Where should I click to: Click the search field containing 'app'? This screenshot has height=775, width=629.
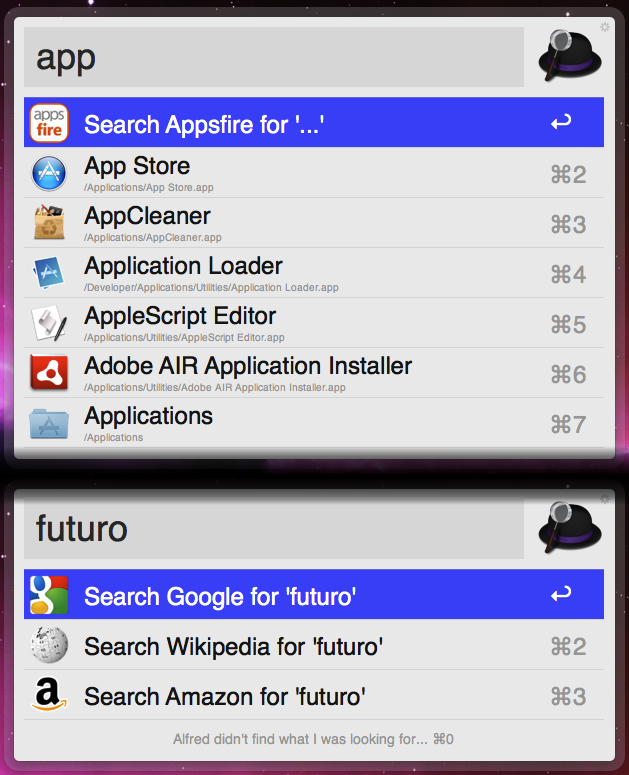coord(274,57)
